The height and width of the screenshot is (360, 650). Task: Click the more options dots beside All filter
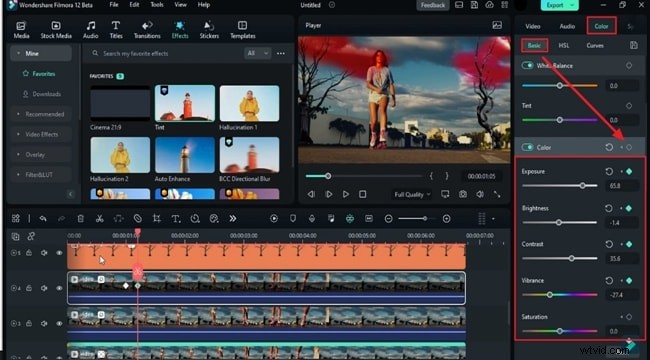click(281, 53)
